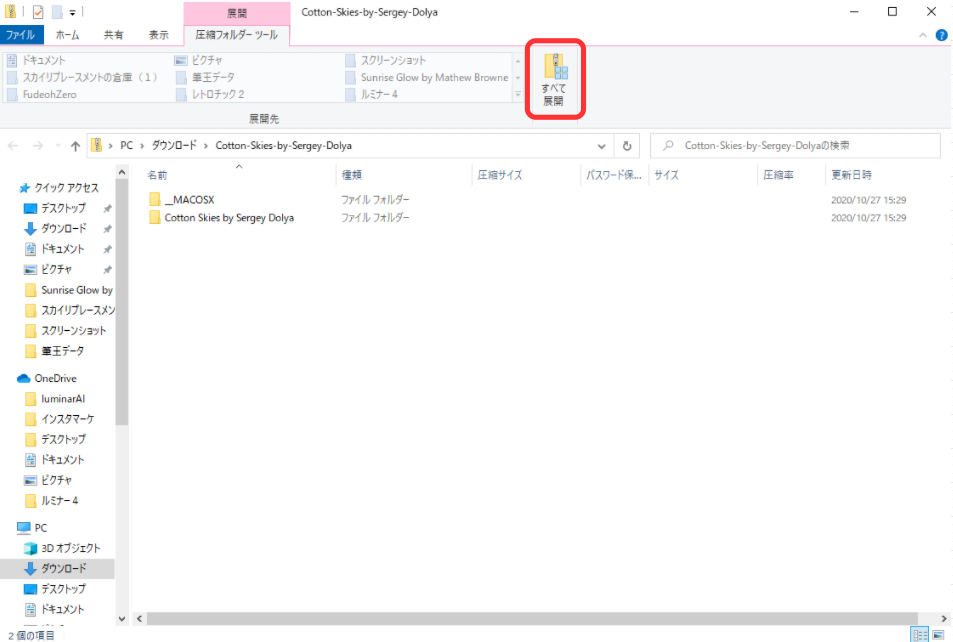This screenshot has height=642, width=953.
Task: Click the up one level arrow
Action: [75, 146]
